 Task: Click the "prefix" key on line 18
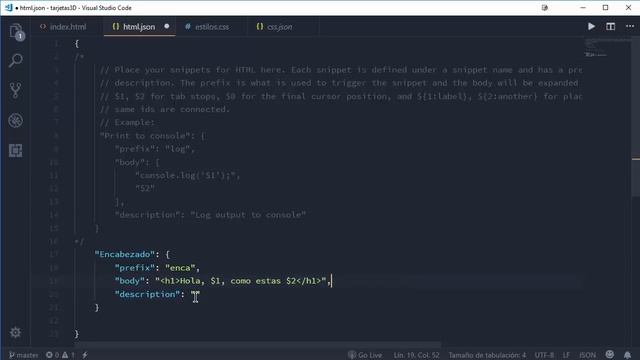(135, 268)
